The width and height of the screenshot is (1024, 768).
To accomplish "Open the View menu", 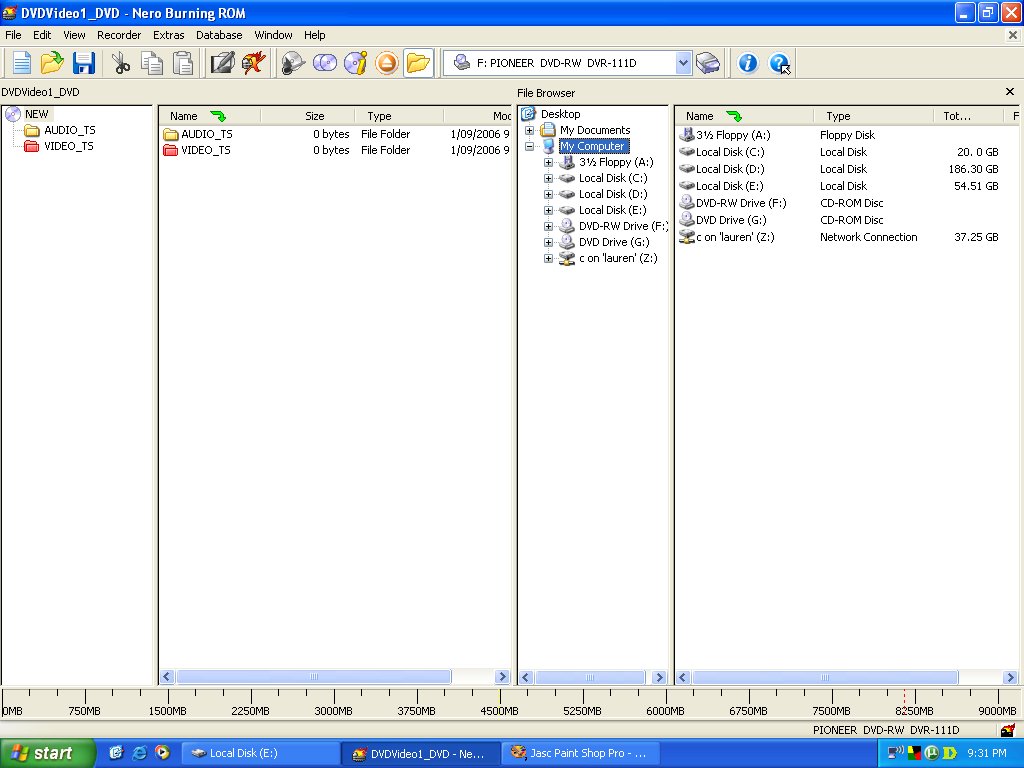I will coord(74,35).
